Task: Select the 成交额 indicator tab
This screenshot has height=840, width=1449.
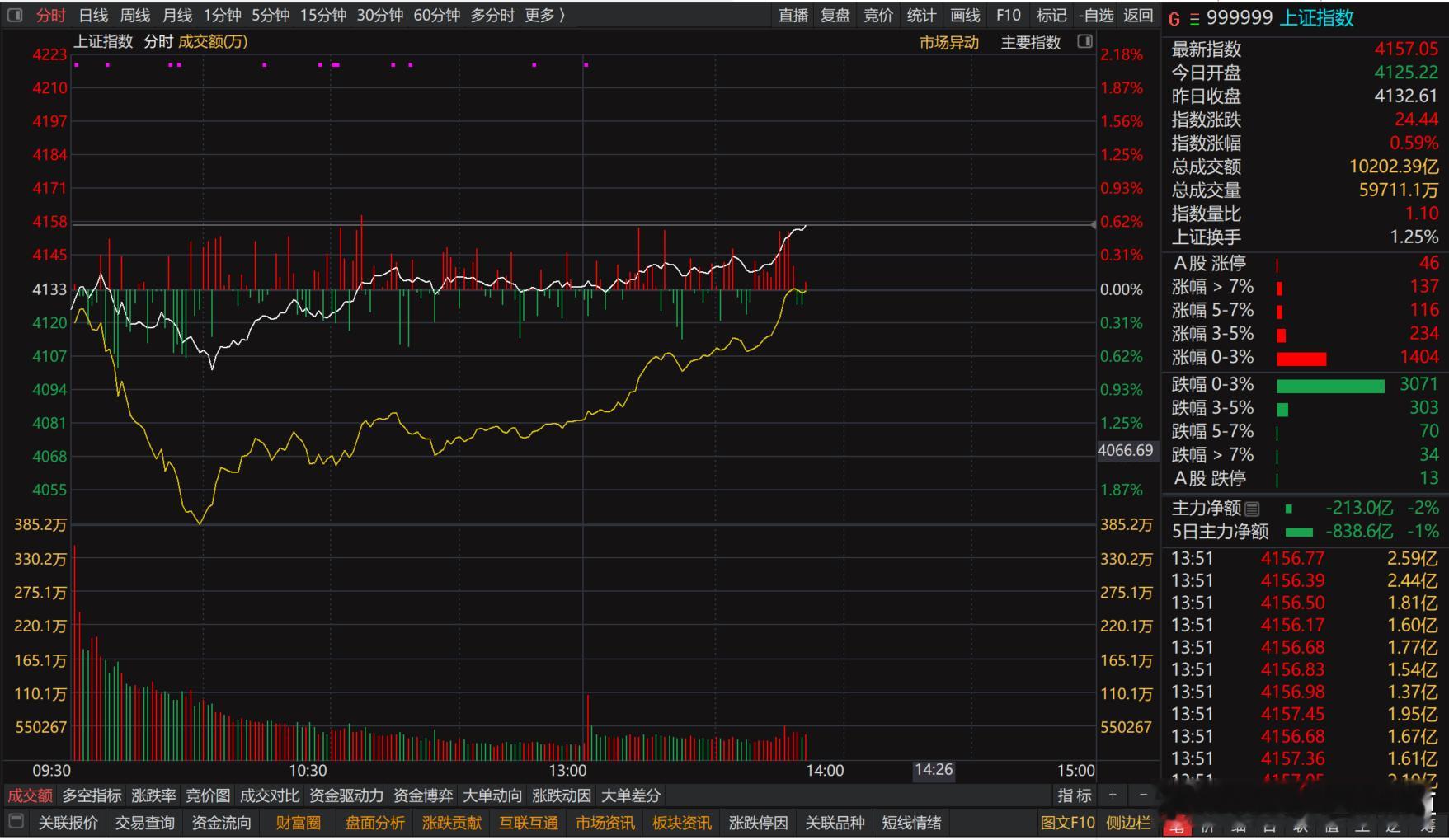Action: click(x=30, y=795)
